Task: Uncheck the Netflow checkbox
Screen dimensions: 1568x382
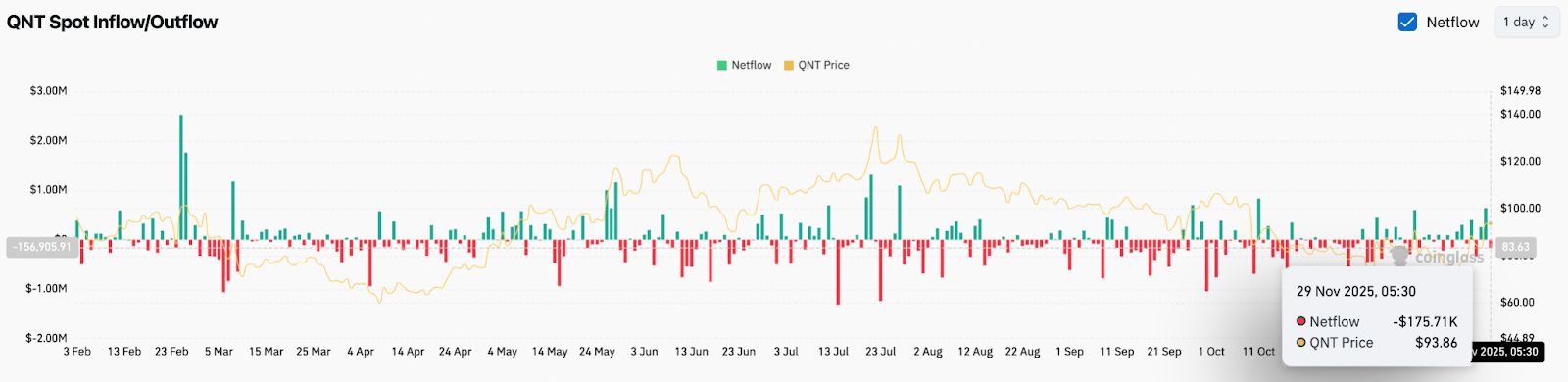Action: 1407,22
